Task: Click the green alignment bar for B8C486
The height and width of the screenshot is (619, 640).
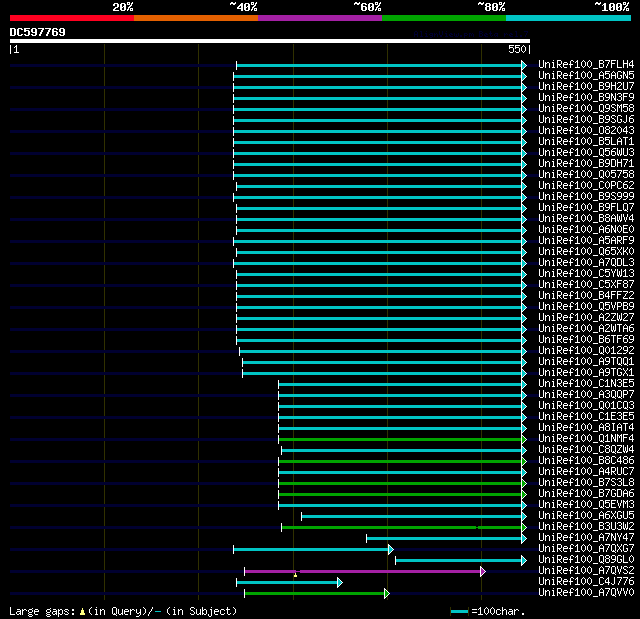Action: pyautogui.click(x=400, y=461)
